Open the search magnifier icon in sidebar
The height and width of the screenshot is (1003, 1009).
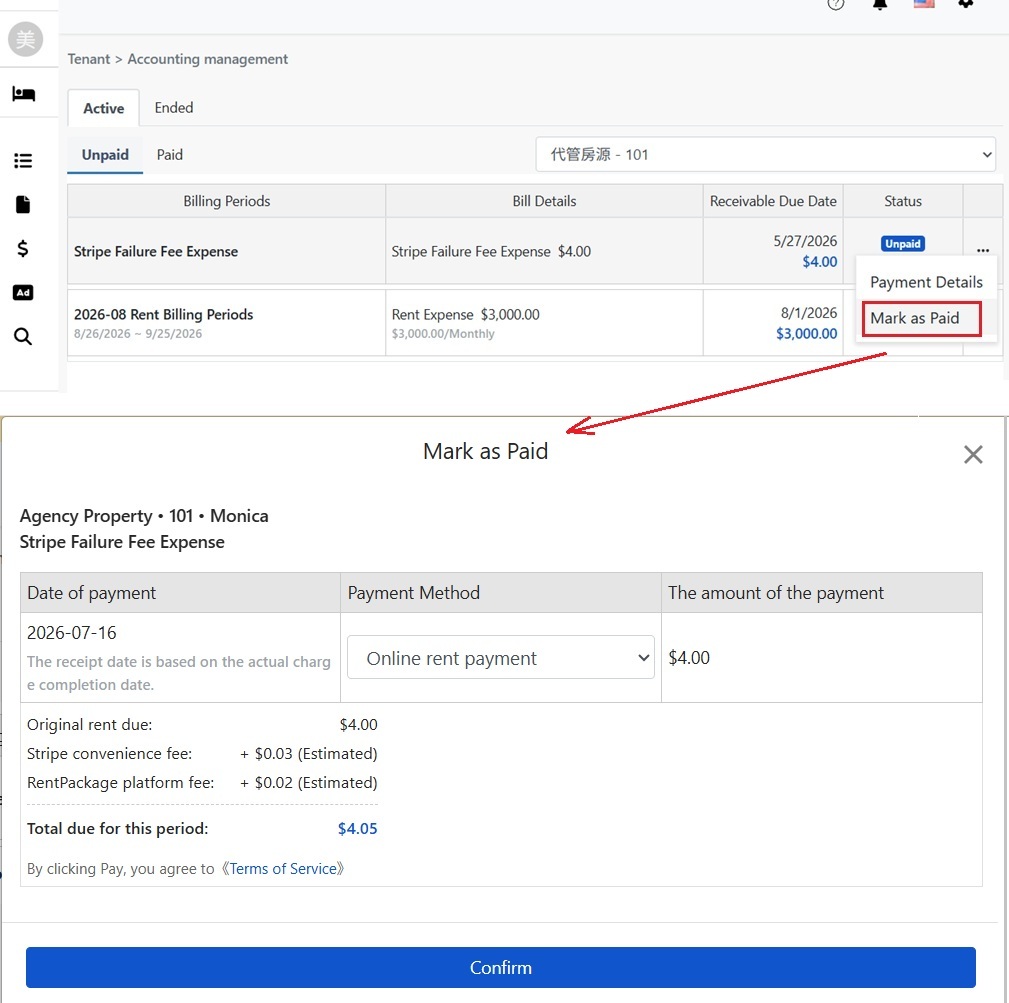tap(23, 336)
